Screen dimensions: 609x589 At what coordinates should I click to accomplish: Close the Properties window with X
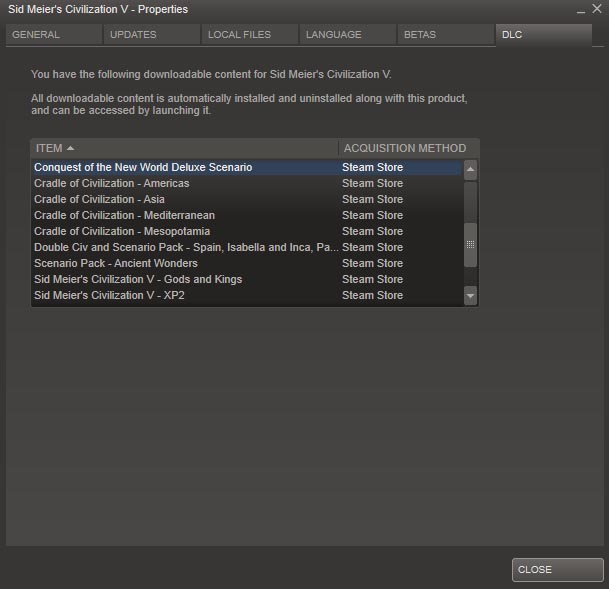click(x=597, y=9)
